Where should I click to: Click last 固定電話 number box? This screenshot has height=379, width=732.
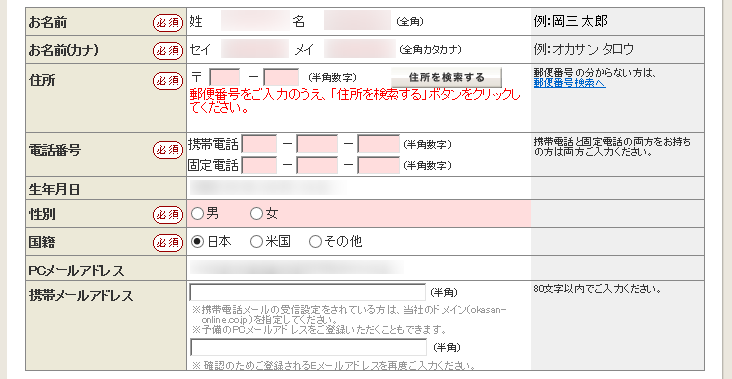(379, 165)
